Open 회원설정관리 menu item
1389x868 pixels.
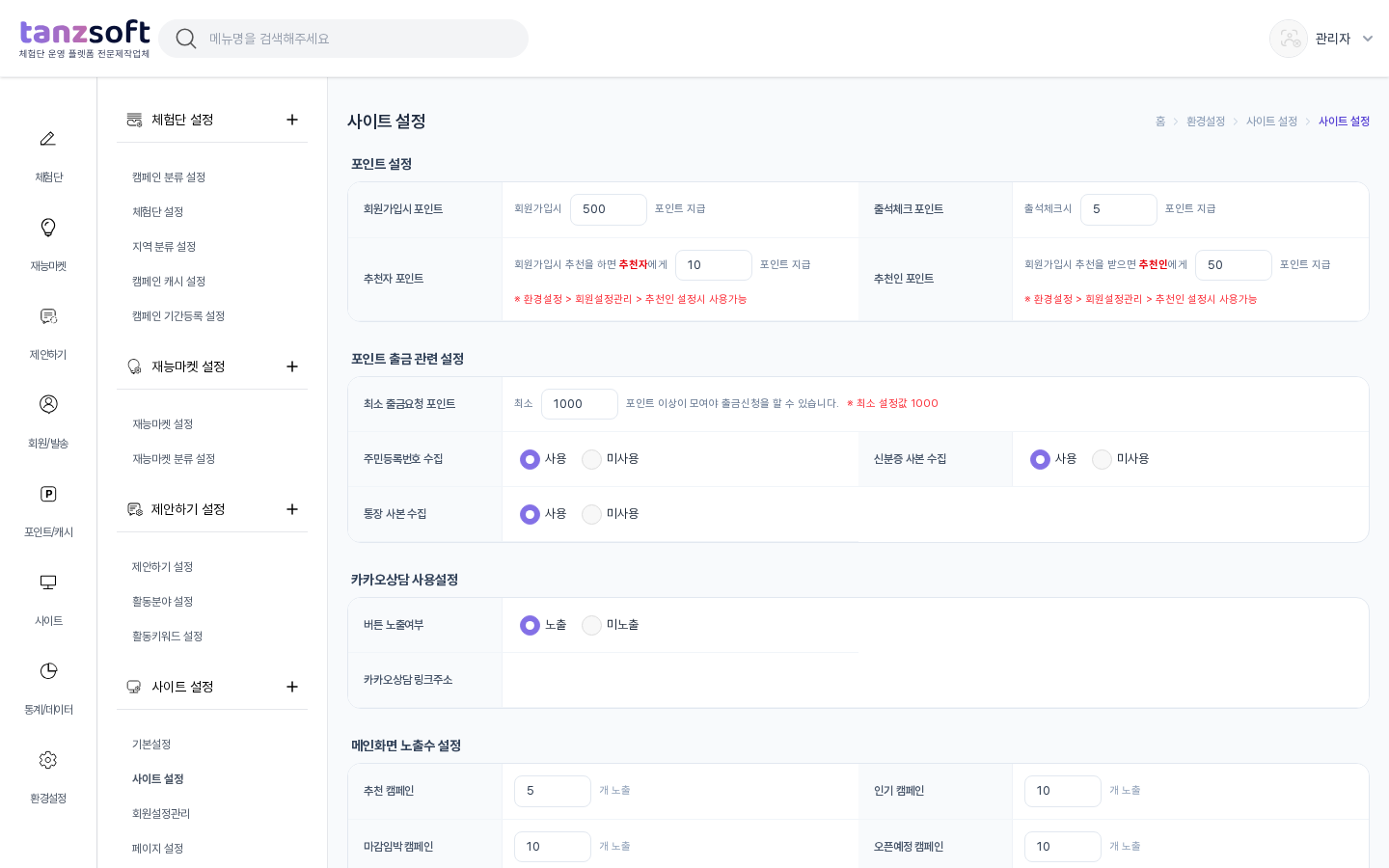(x=161, y=814)
